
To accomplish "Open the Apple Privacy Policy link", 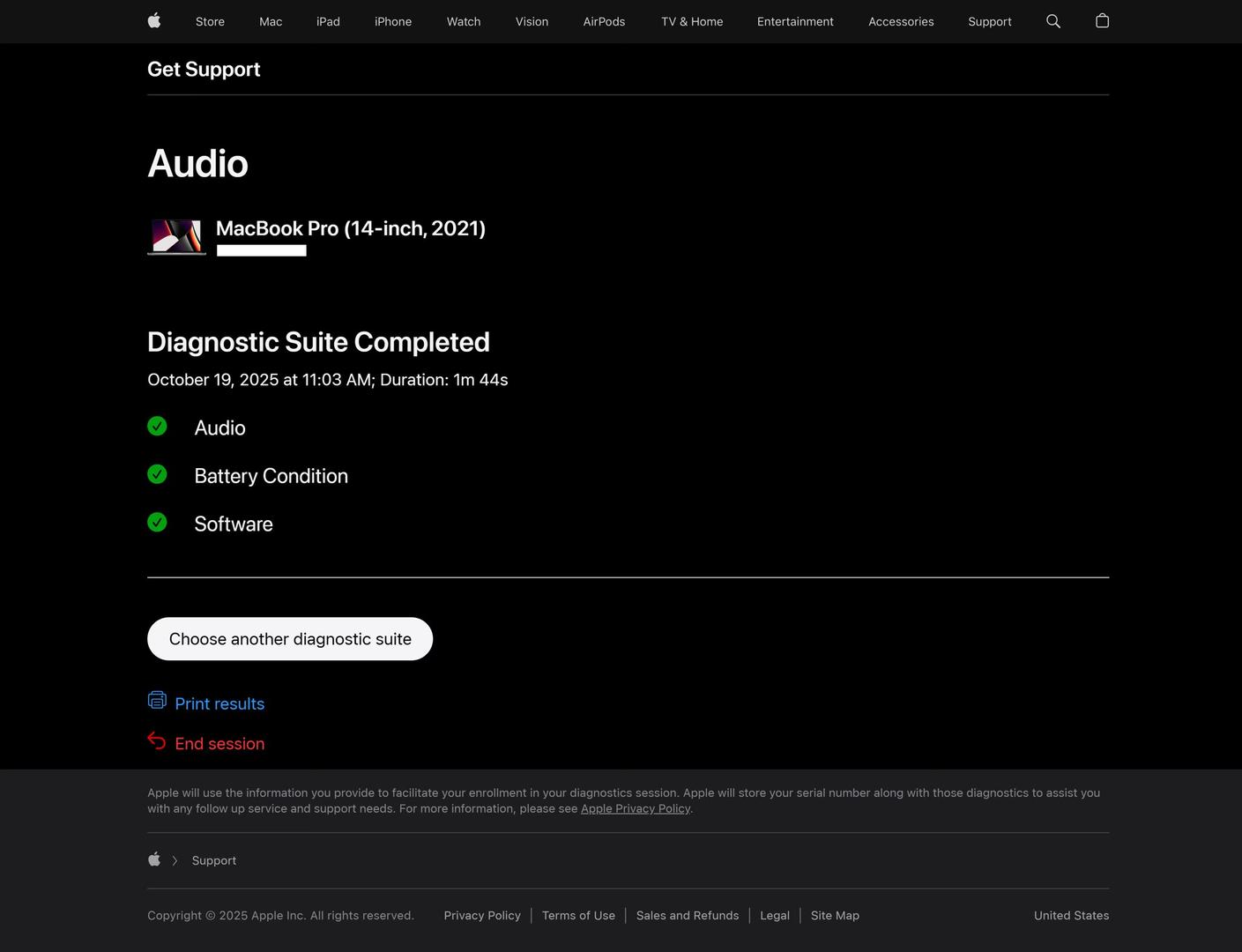I will click(635, 808).
